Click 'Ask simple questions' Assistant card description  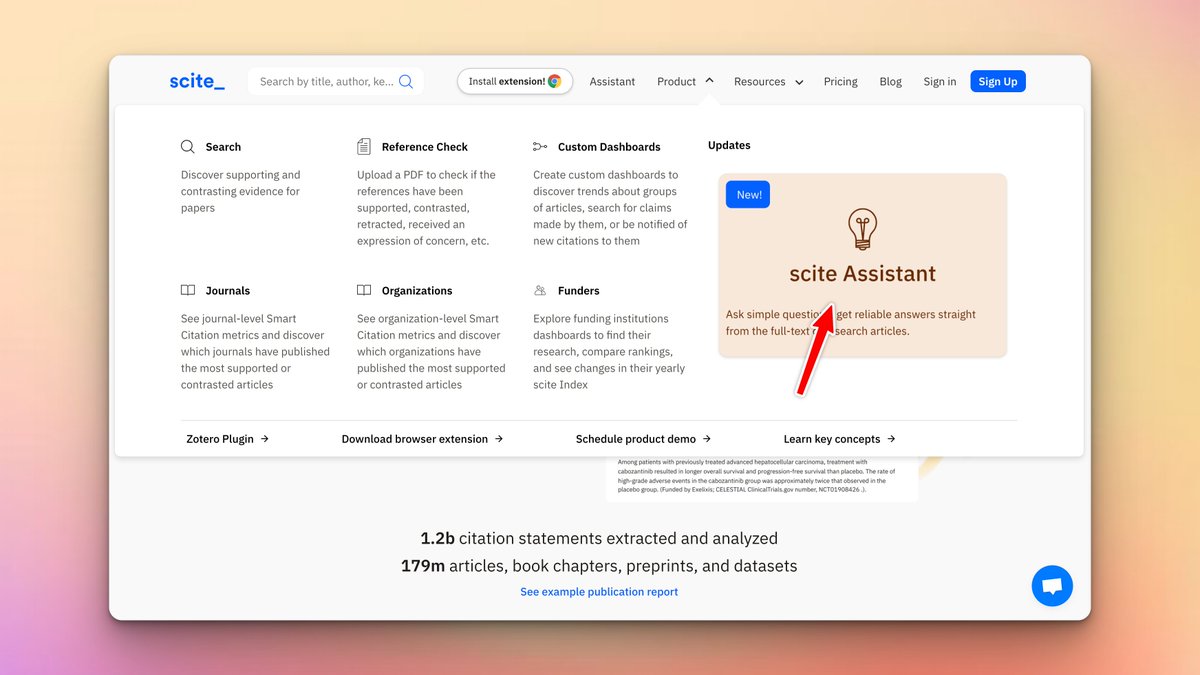pos(851,322)
